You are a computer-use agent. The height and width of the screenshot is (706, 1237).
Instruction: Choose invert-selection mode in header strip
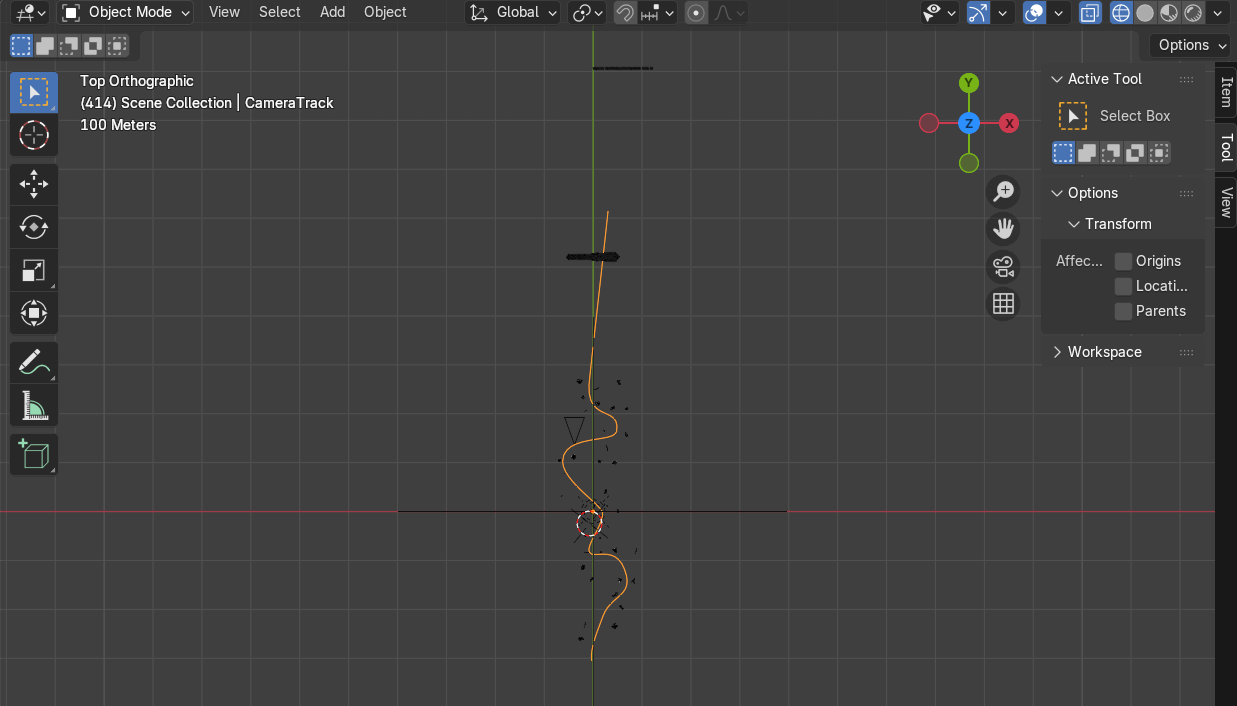[94, 46]
